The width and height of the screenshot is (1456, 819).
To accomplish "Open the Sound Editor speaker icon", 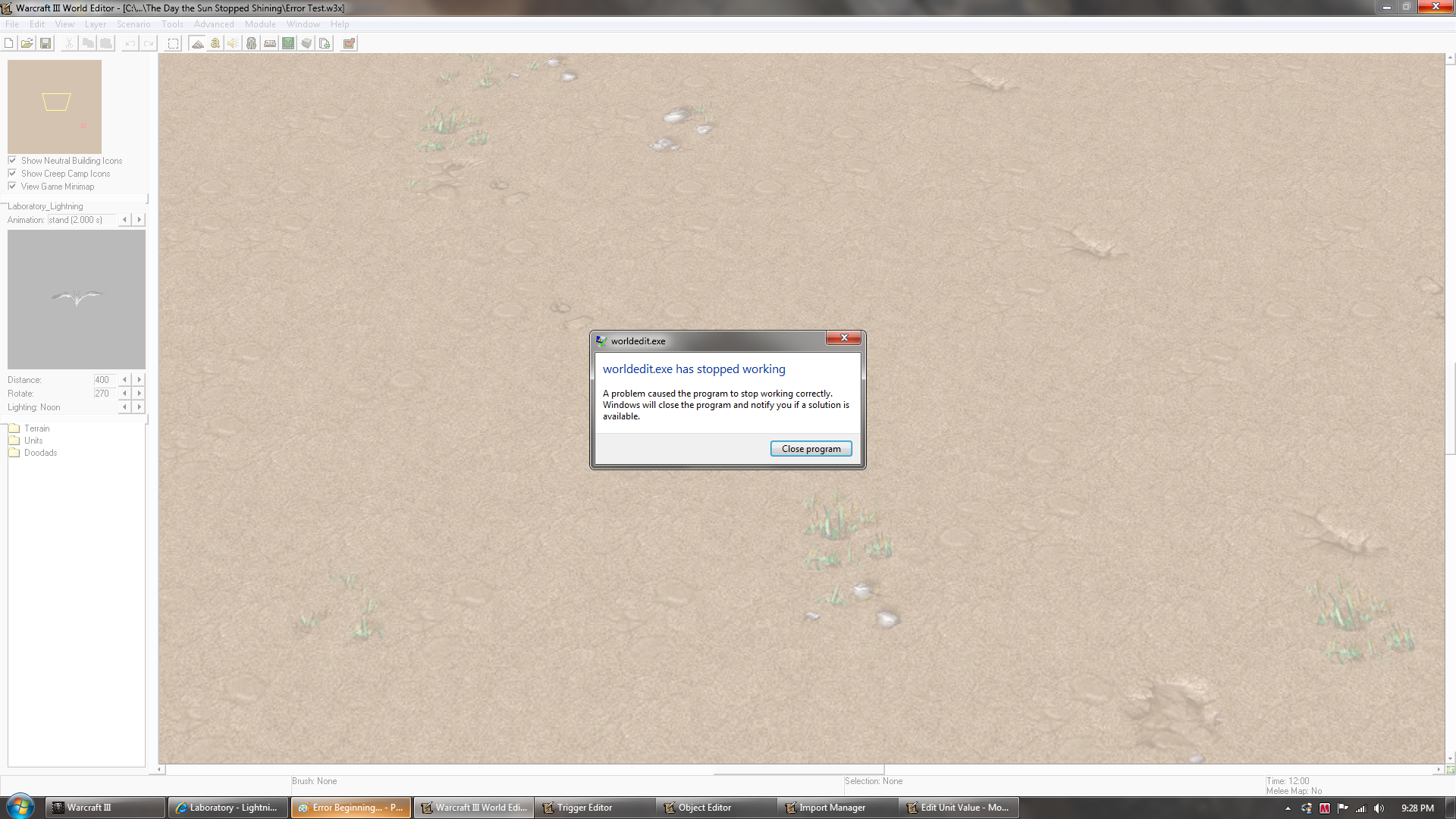I will point(234,43).
